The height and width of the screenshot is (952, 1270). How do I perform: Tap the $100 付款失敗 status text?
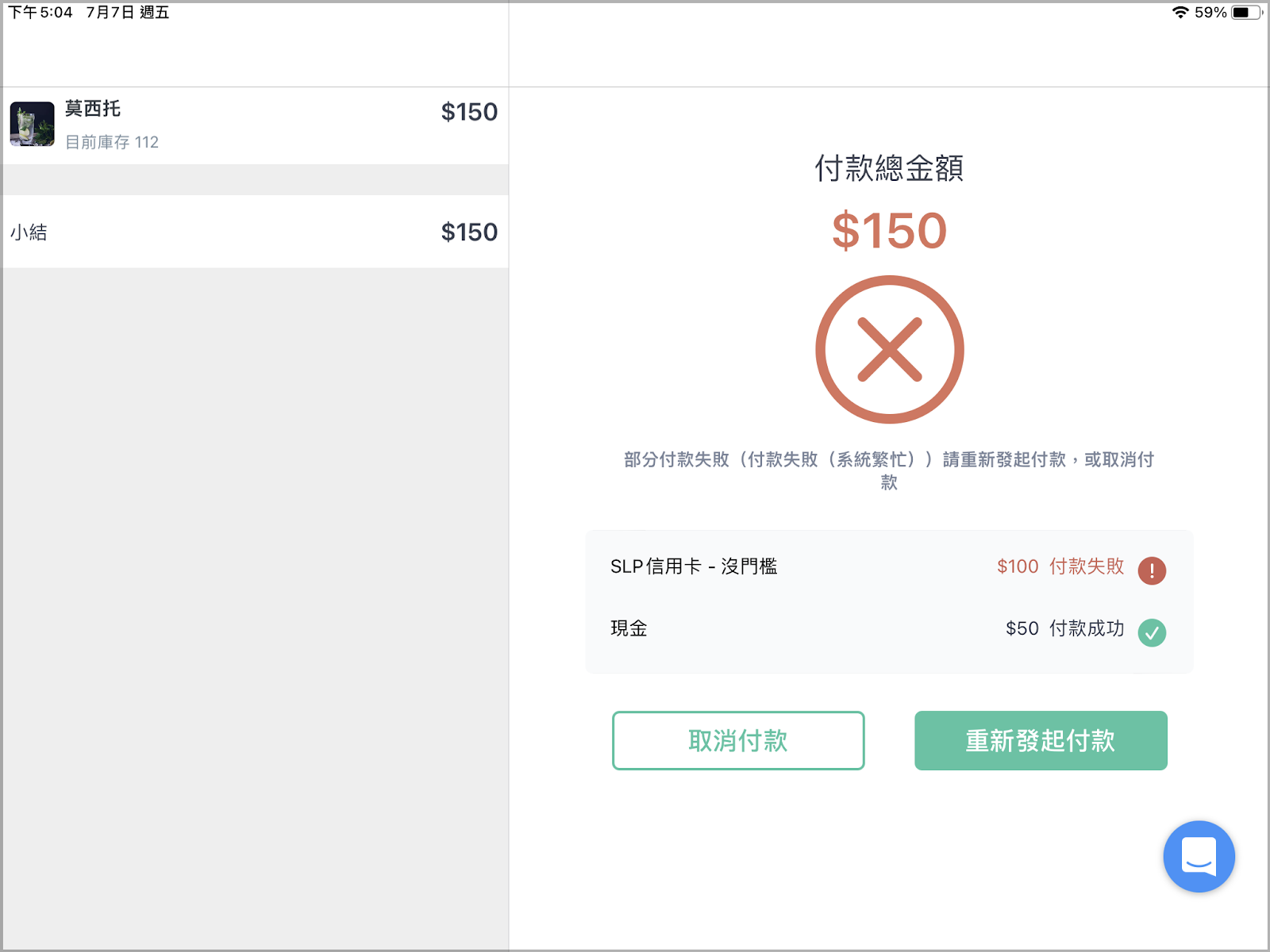1060,566
